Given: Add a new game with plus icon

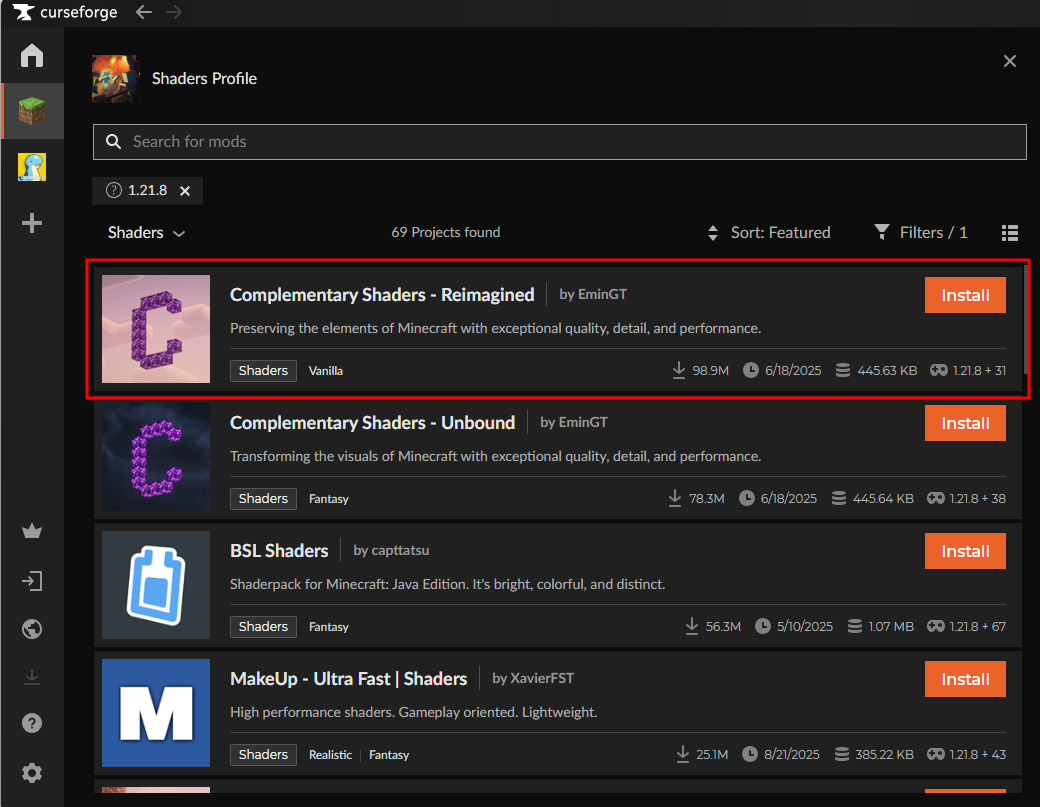Looking at the screenshot, I should click(32, 223).
